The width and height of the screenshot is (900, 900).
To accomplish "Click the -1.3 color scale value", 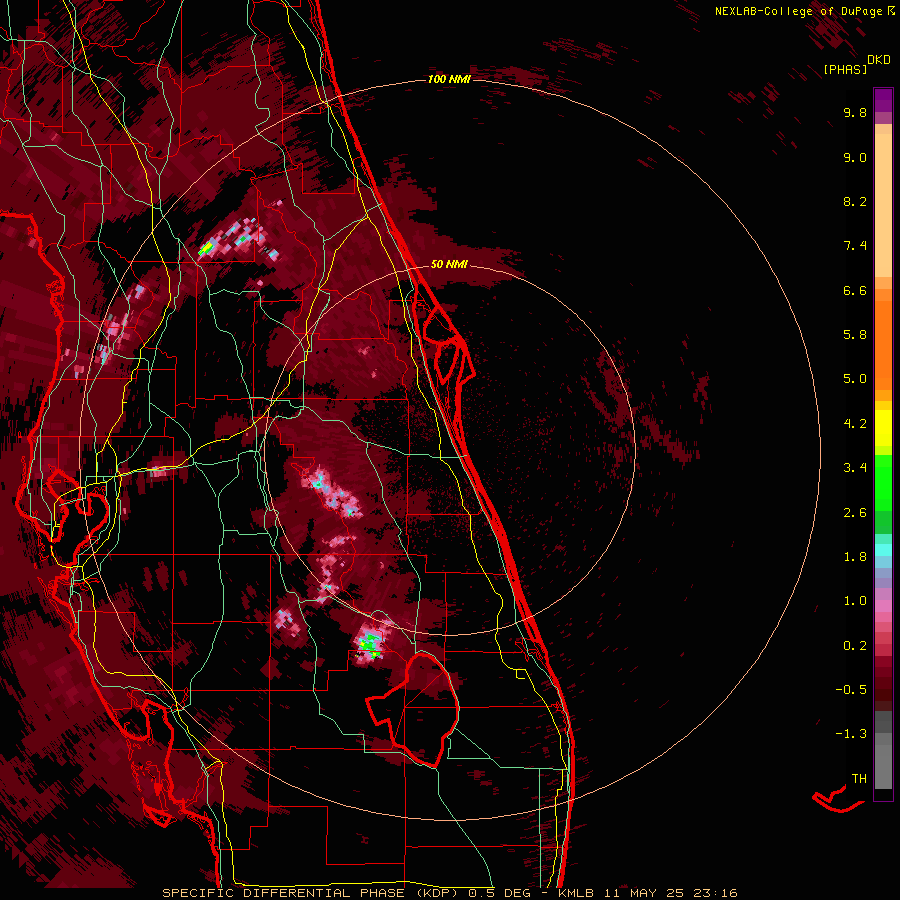I will [851, 735].
